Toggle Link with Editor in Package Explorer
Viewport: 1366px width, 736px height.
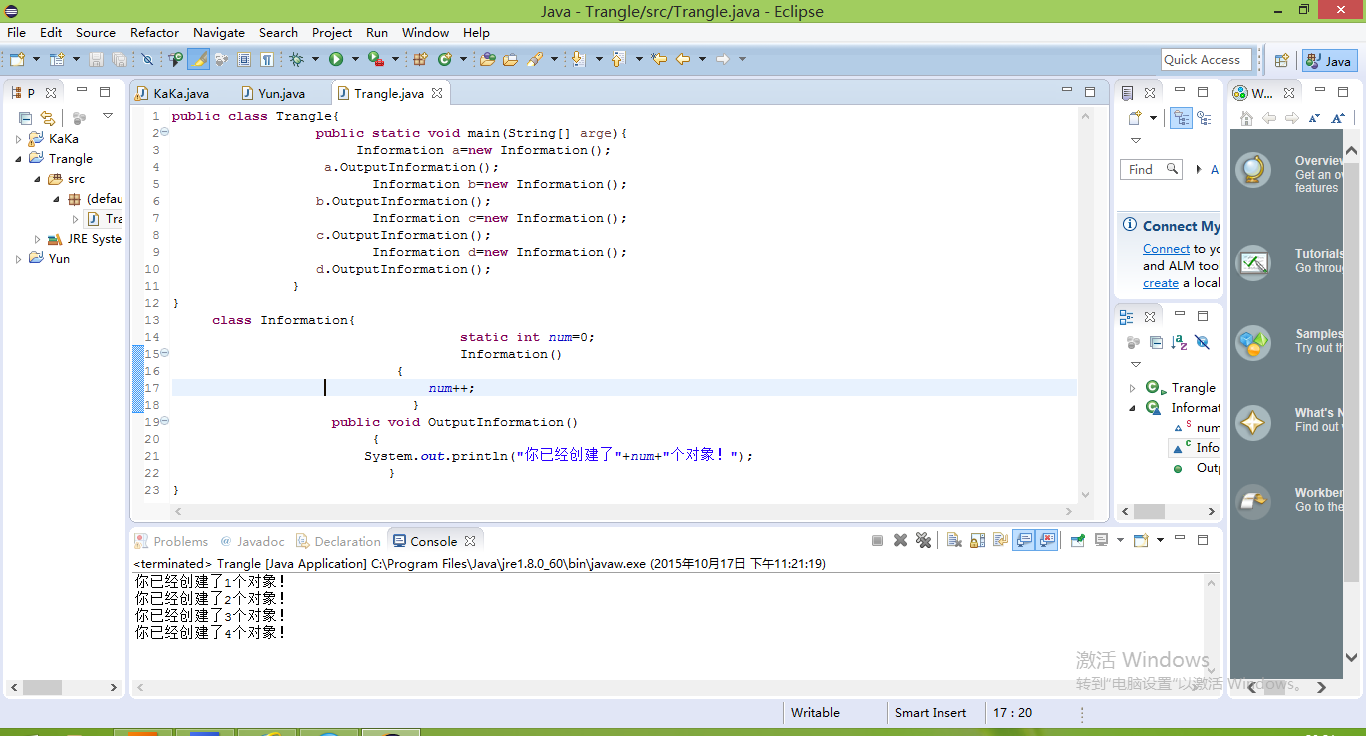point(46,117)
